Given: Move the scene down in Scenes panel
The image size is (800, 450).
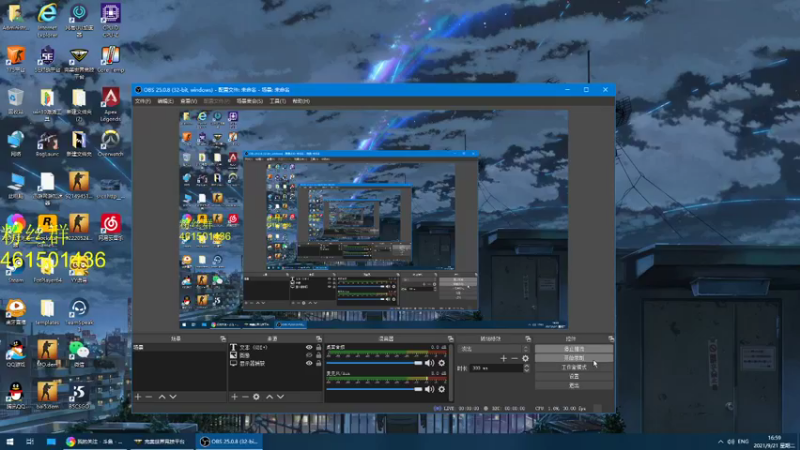Looking at the screenshot, I should [x=173, y=396].
